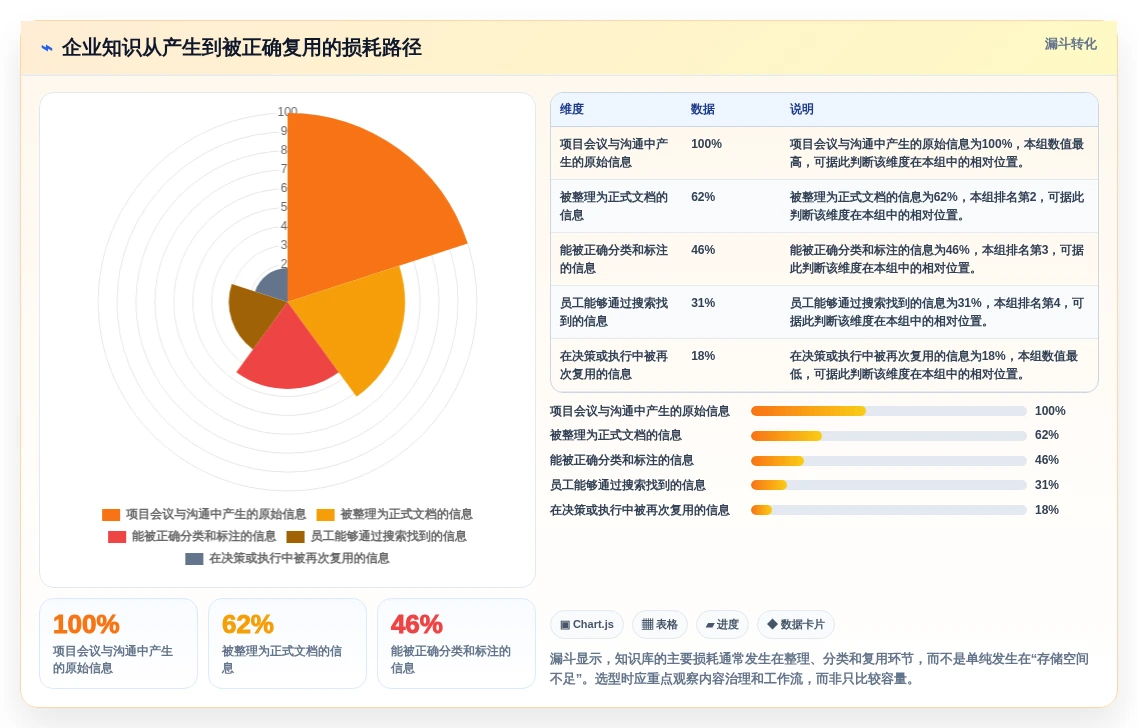1138x728 pixels.
Task: Select the table cell showing 18%
Action: tap(703, 356)
